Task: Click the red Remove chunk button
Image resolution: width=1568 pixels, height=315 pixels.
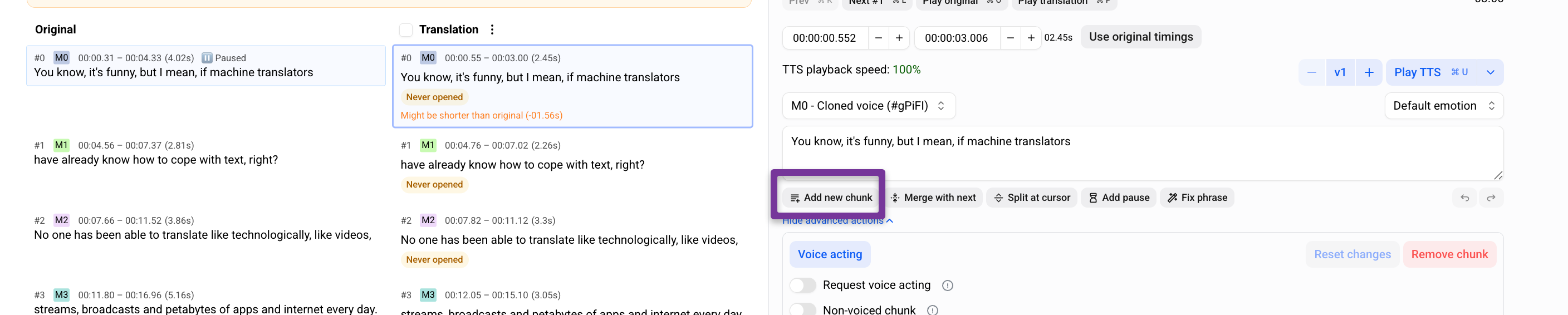Action: click(x=1449, y=254)
